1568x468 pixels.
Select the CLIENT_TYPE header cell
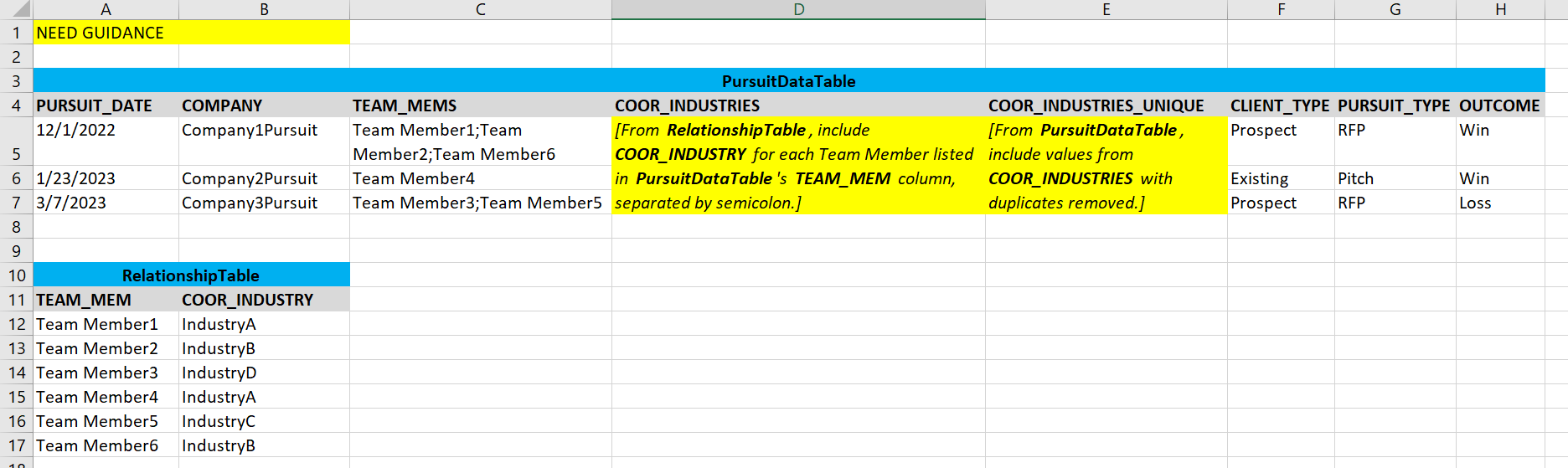coord(1281,105)
